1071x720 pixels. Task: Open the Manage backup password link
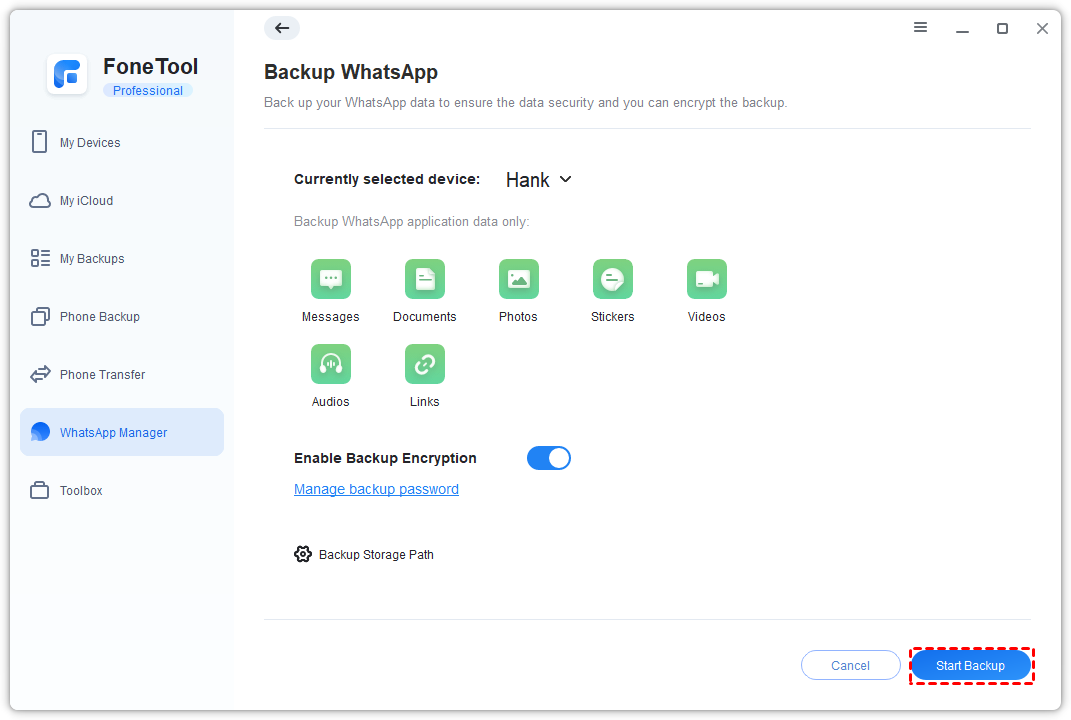coord(376,489)
